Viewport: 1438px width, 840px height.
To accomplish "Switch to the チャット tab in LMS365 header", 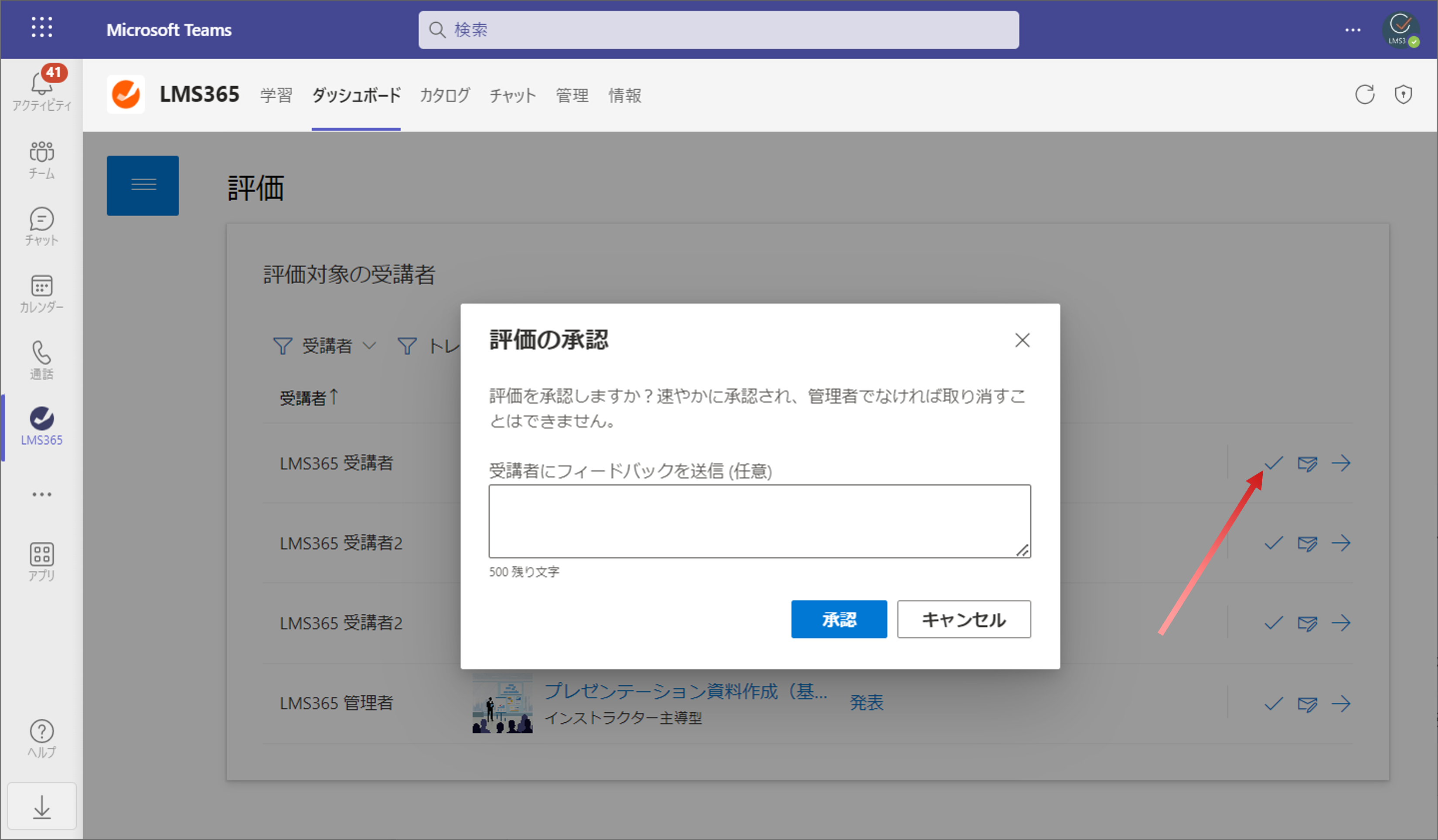I will pos(512,95).
